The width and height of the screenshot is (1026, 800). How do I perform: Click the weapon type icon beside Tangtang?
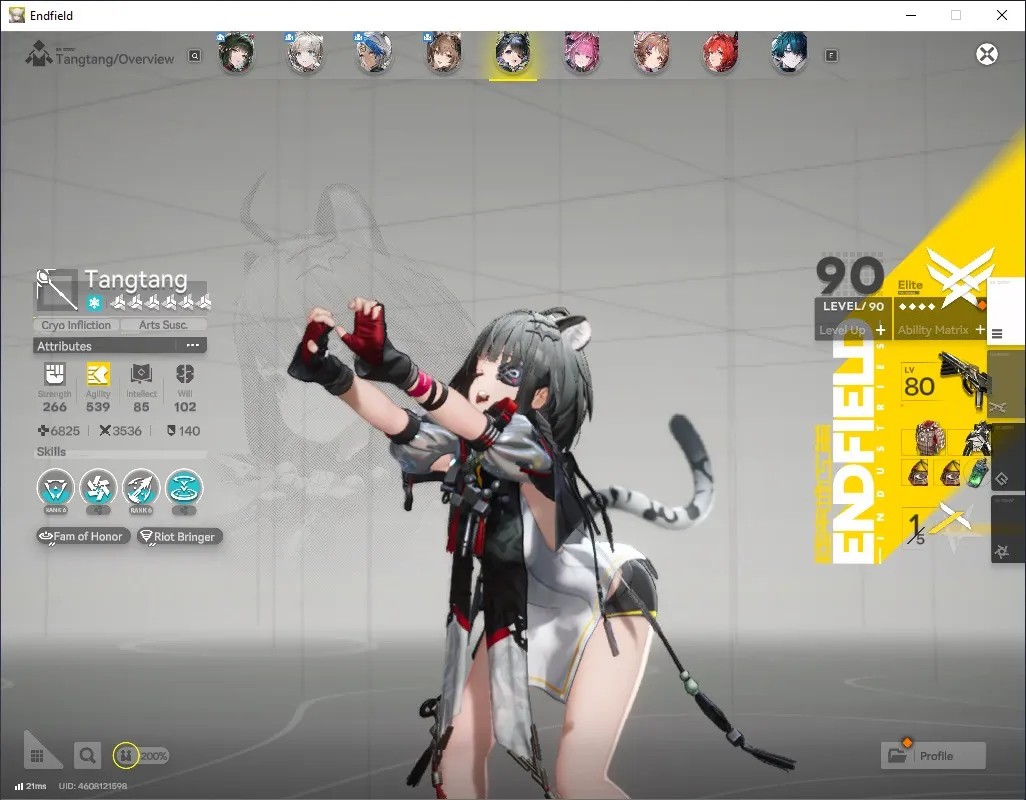(x=56, y=288)
